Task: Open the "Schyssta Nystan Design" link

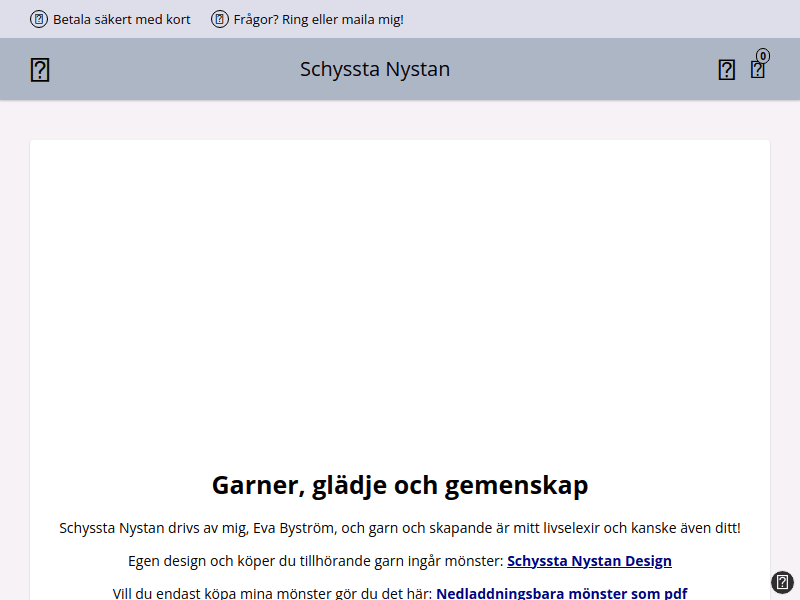Action: (x=589, y=561)
